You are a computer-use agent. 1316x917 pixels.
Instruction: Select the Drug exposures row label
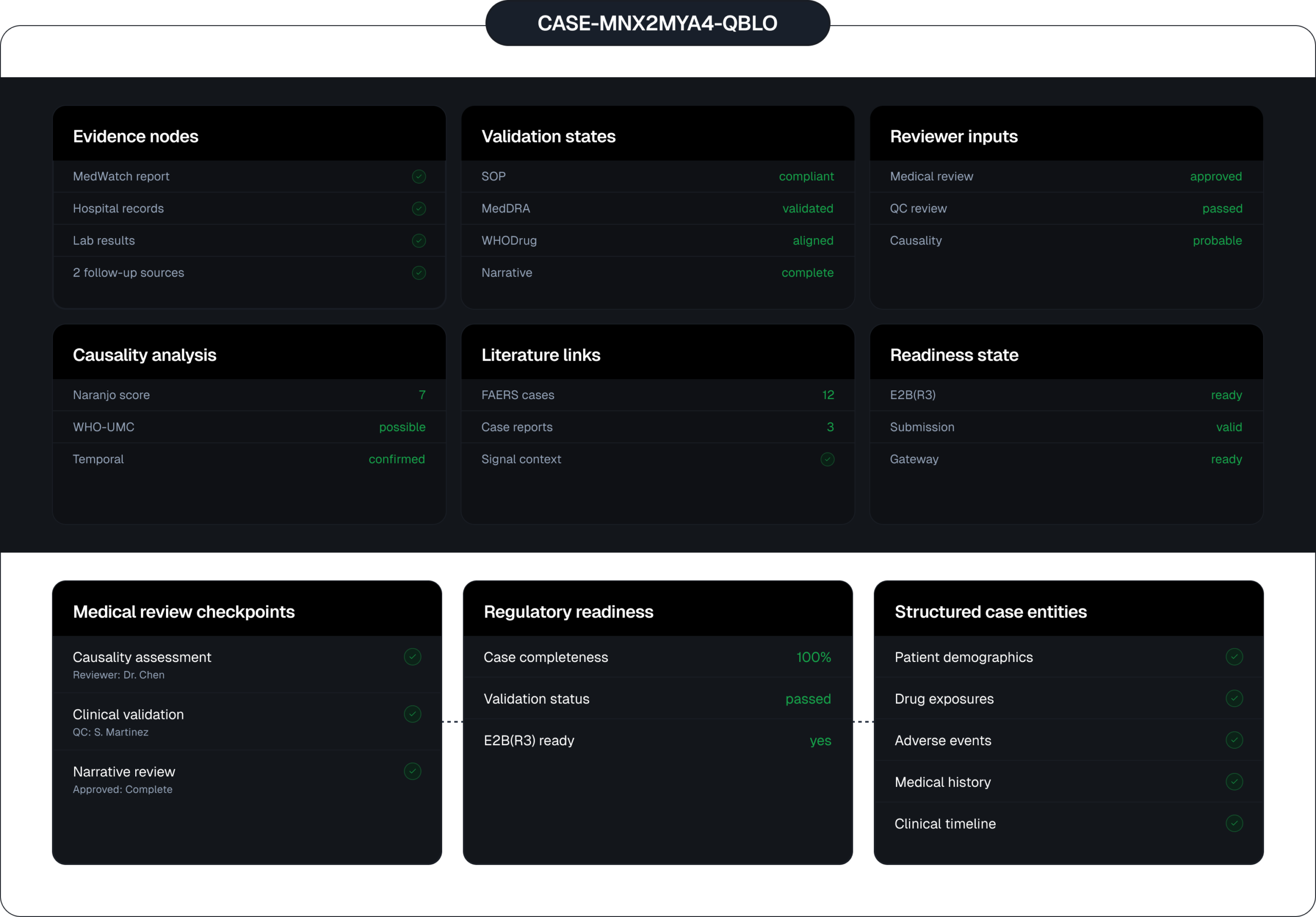point(944,699)
